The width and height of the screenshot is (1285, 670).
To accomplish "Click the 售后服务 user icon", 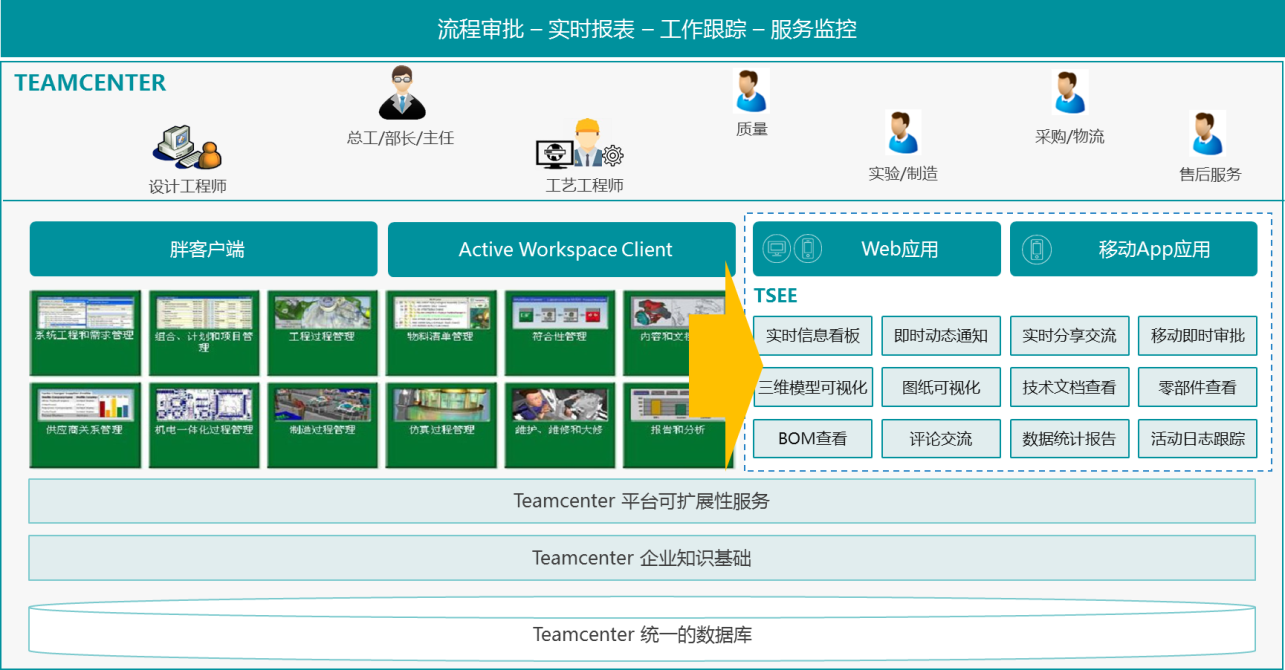I will (x=1208, y=133).
